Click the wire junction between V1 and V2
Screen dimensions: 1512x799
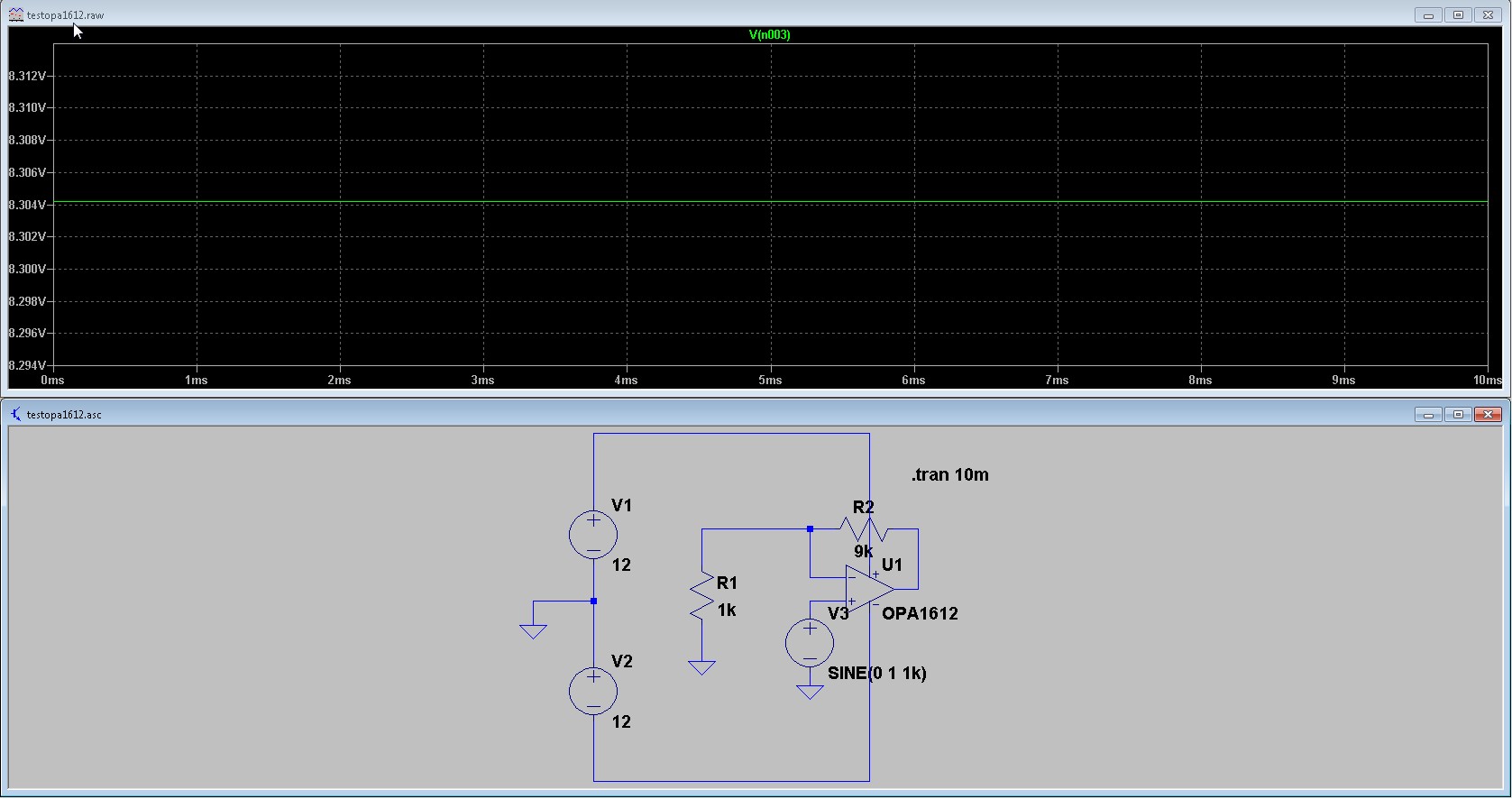(593, 601)
